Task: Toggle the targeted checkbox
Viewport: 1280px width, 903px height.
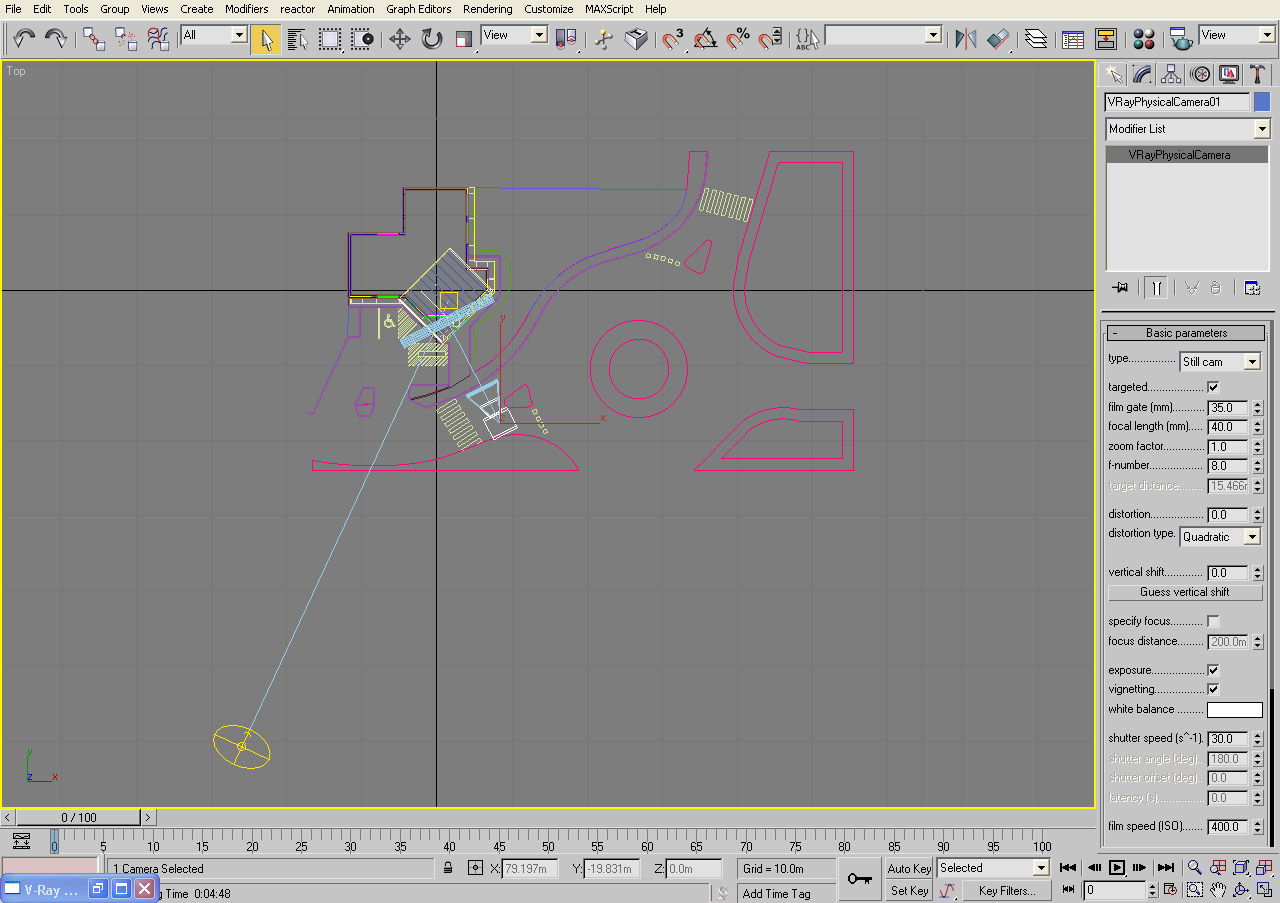Action: click(1214, 387)
